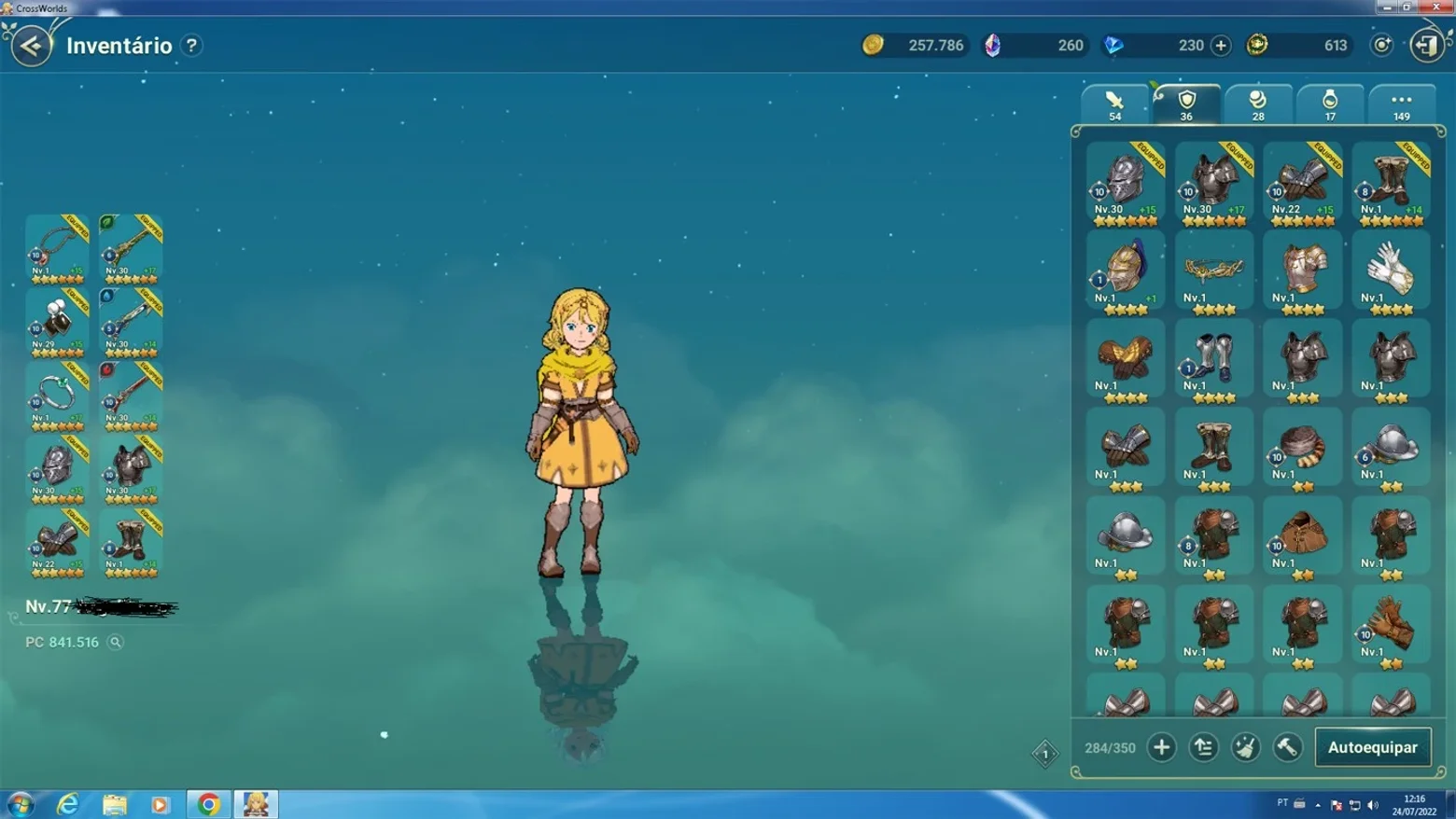Select the gold plumed helmet in inventory grid
The image size is (1456, 819).
click(x=1126, y=273)
